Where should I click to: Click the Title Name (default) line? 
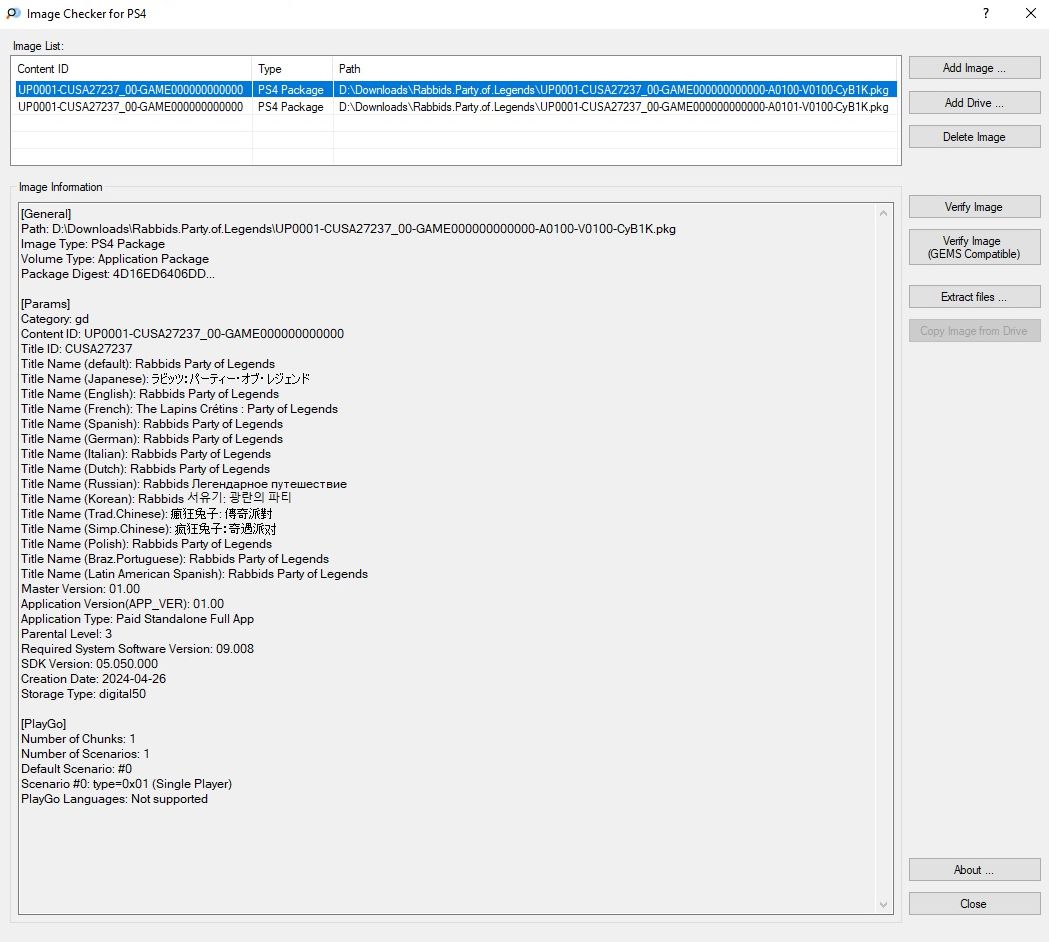tap(148, 364)
